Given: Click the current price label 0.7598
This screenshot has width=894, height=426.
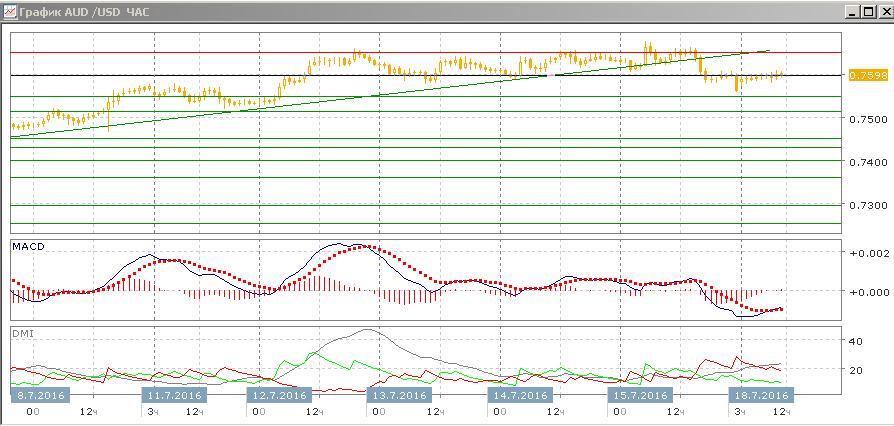Looking at the screenshot, I should coord(868,75).
